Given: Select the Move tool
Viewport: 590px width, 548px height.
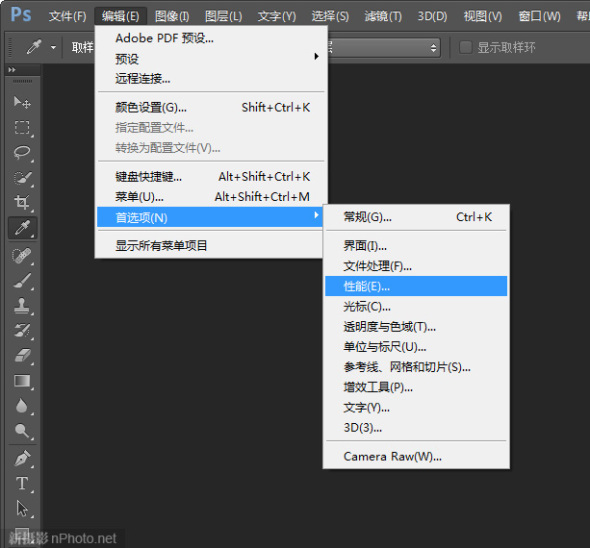Looking at the screenshot, I should point(22,102).
